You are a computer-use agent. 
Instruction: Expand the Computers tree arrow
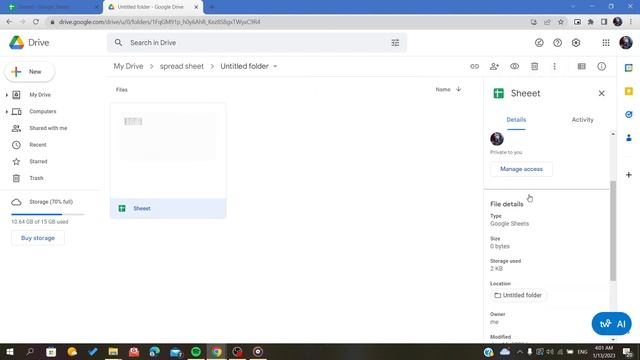[7, 111]
